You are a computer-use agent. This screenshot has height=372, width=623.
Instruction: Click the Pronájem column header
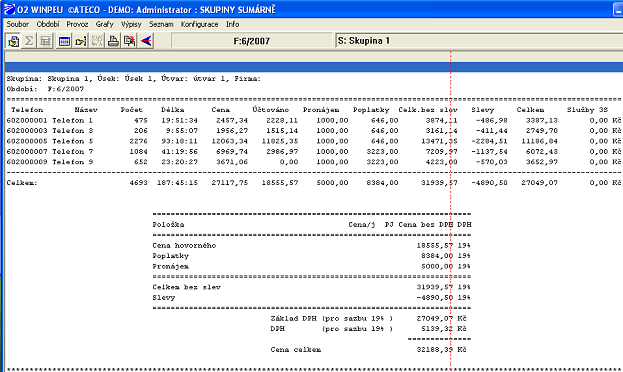(x=321, y=110)
